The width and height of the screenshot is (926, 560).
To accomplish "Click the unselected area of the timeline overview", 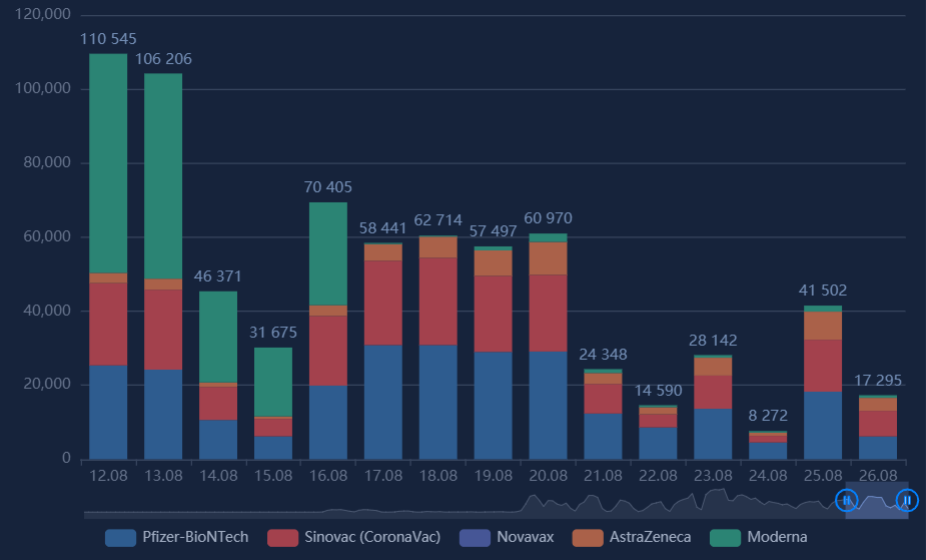I will coord(450,507).
